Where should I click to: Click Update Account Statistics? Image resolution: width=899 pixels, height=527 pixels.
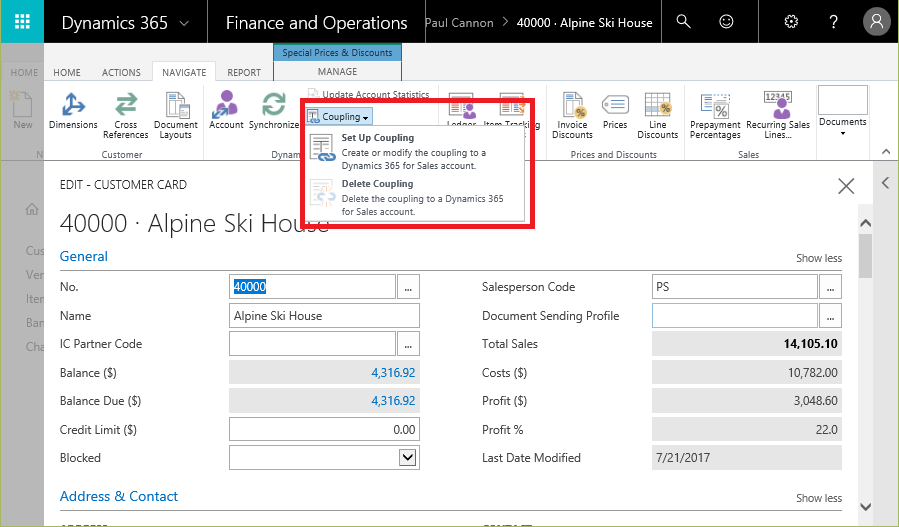pos(368,94)
